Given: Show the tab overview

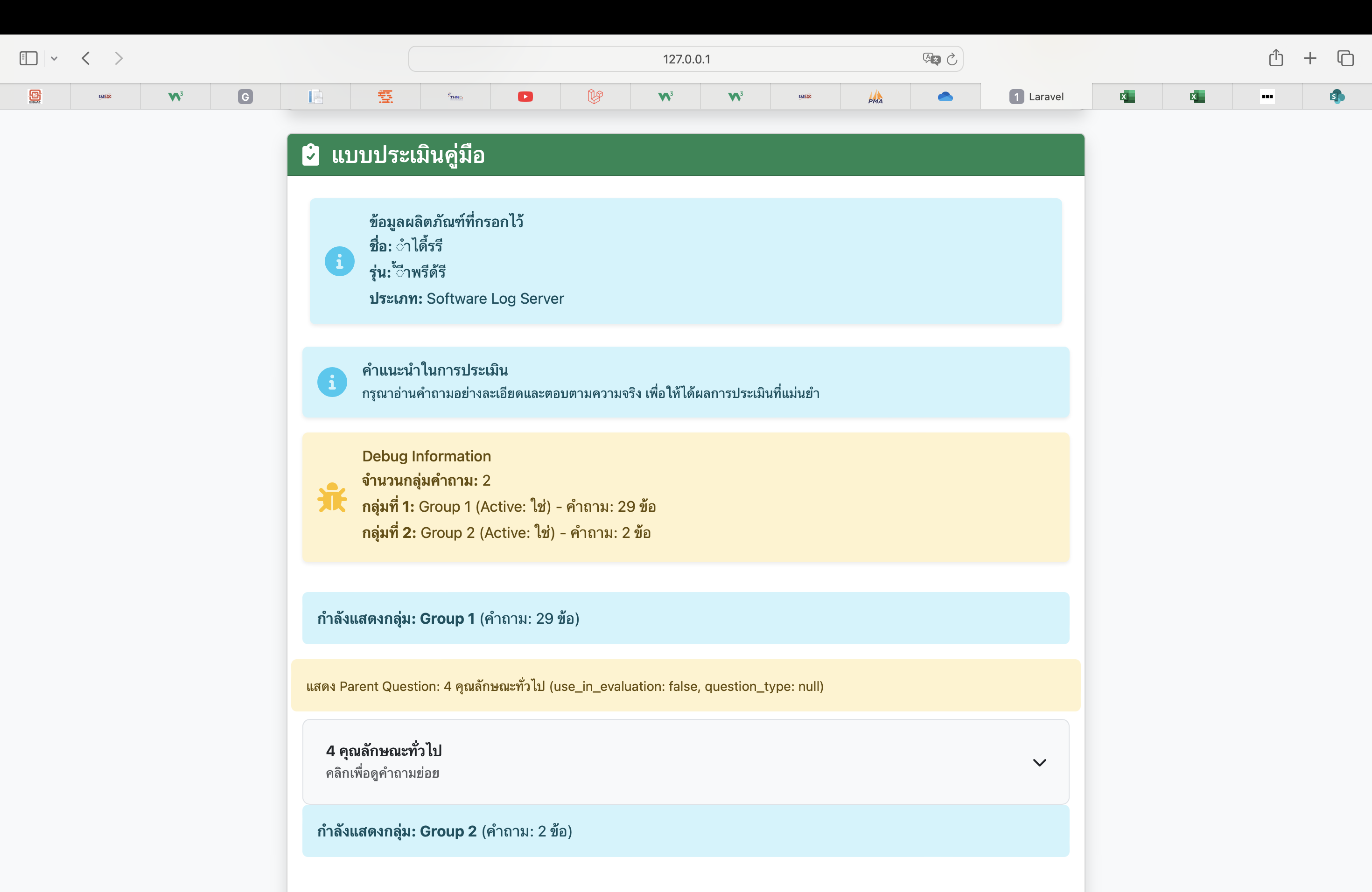Looking at the screenshot, I should click(1345, 58).
